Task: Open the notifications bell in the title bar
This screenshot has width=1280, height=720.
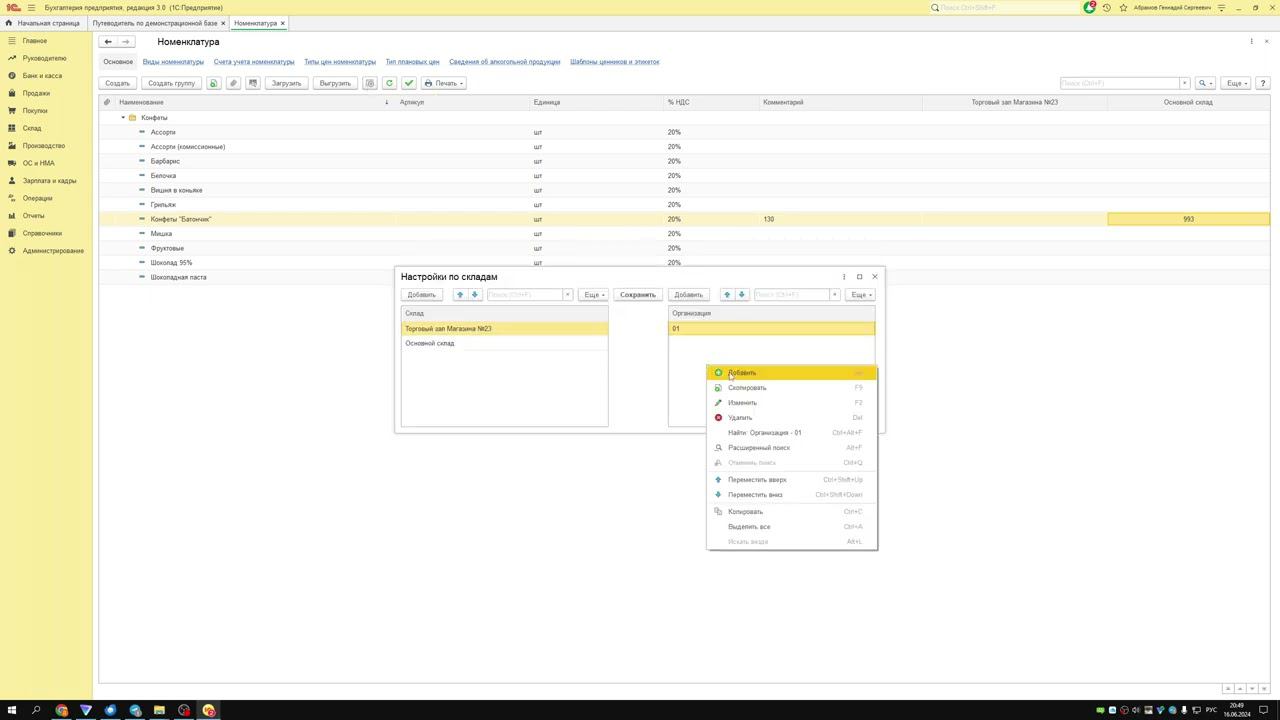Action: pos(1089,7)
